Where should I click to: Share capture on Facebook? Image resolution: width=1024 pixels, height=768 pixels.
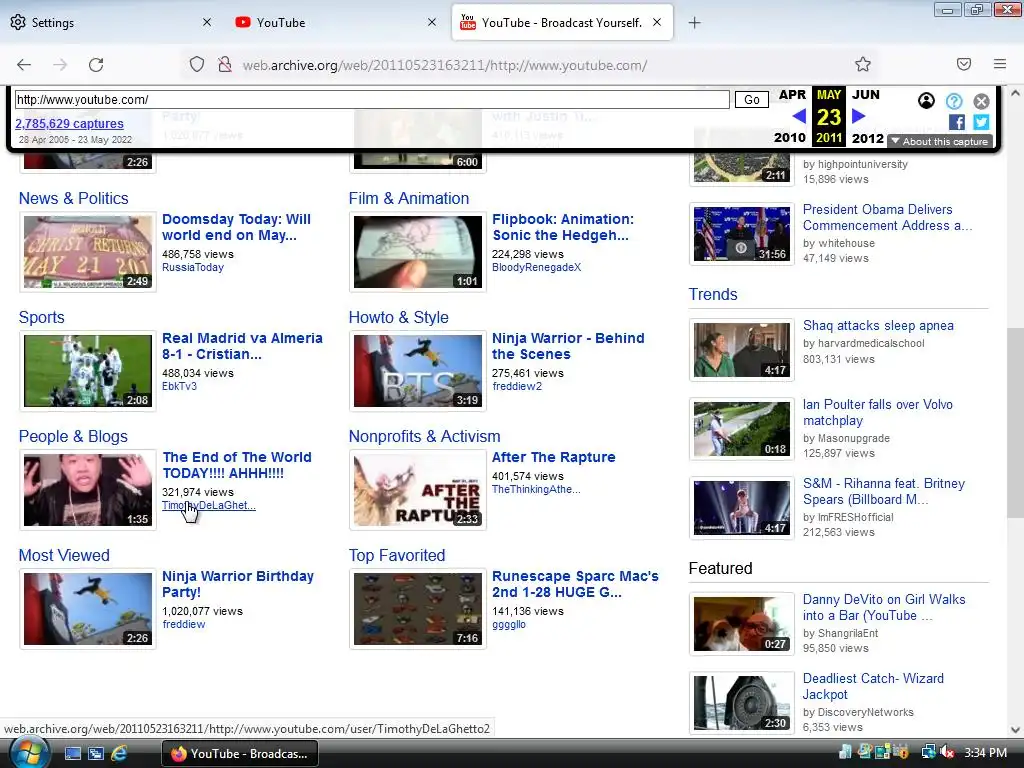957,122
